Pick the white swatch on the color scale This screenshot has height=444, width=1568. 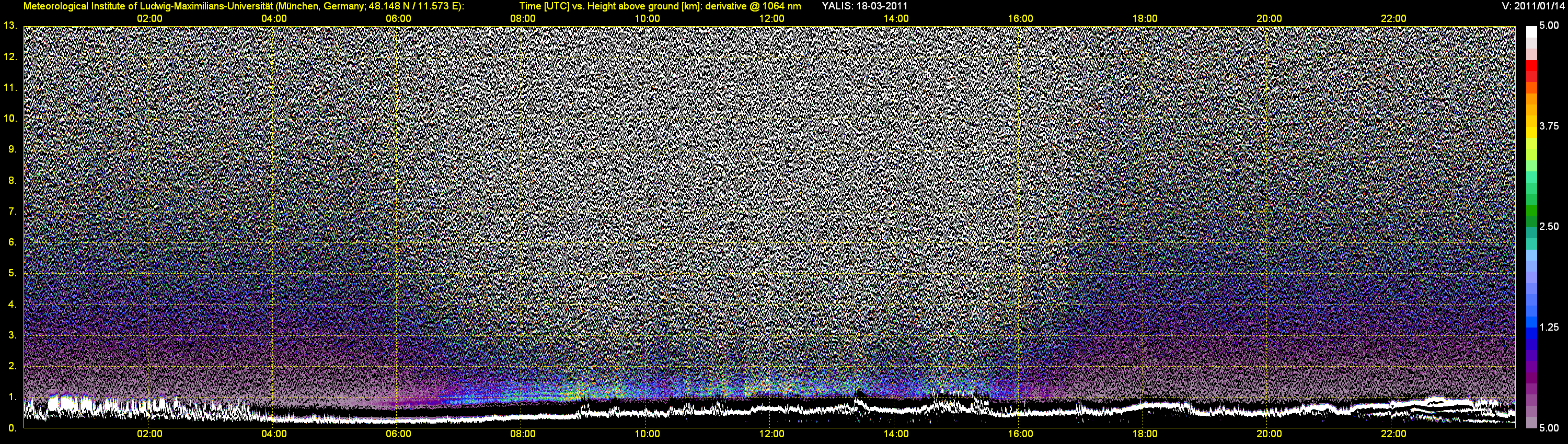(1531, 32)
